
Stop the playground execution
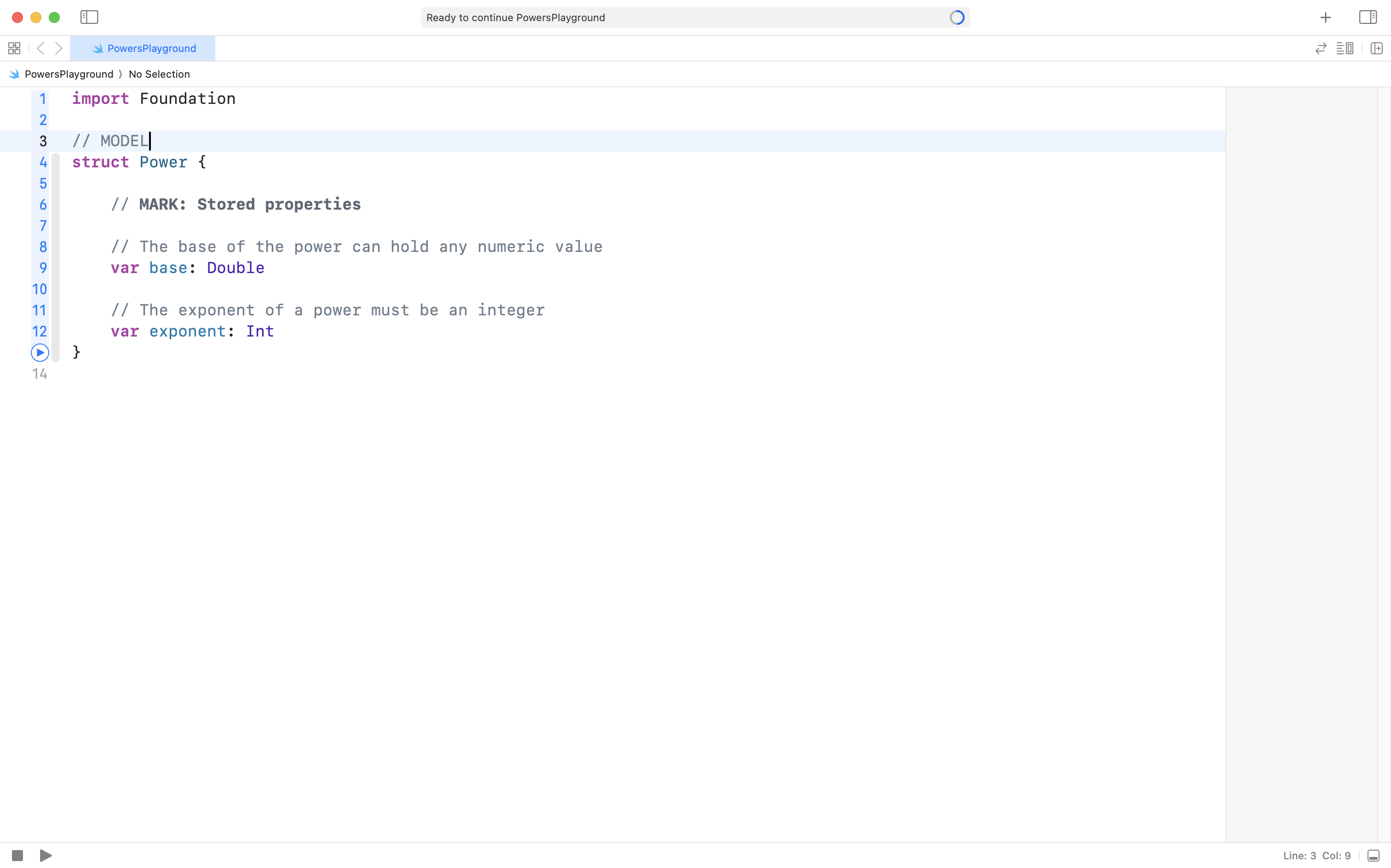point(17,856)
